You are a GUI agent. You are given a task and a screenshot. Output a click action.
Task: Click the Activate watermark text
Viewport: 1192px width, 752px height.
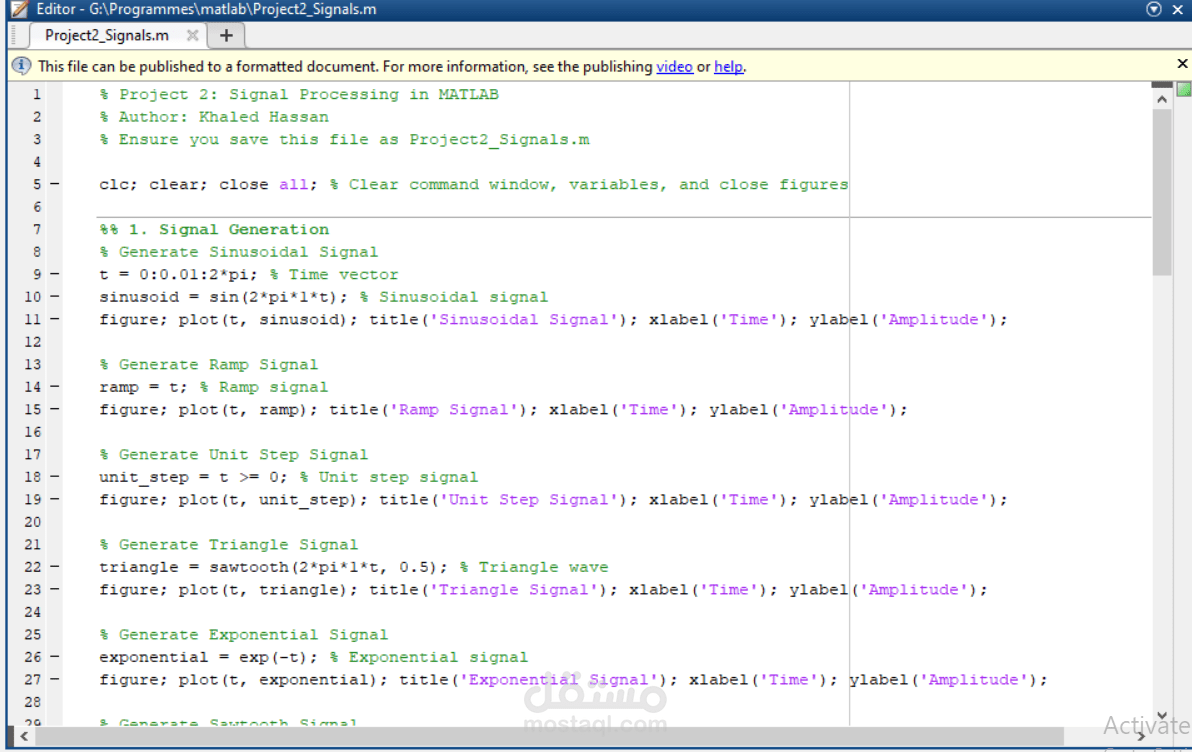pyautogui.click(x=1146, y=726)
